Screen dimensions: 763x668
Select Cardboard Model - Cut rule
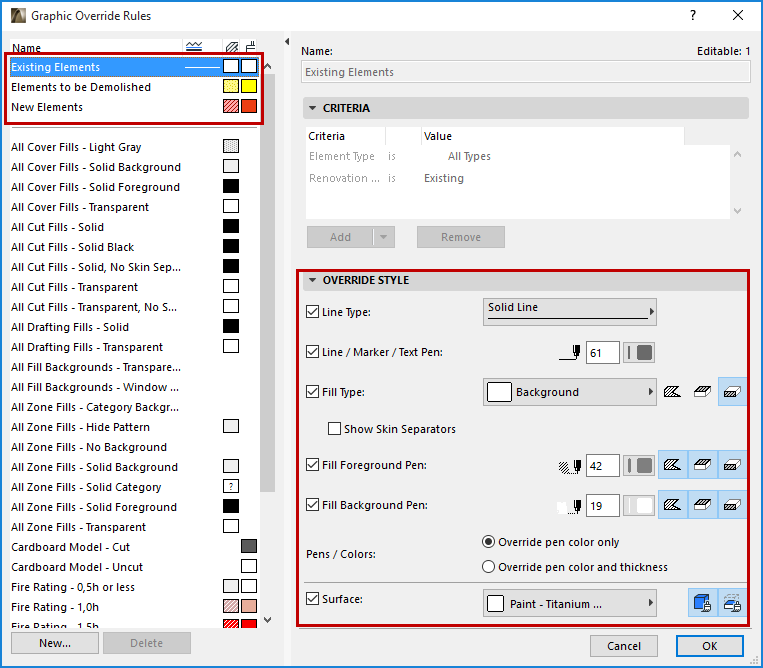[x=133, y=547]
